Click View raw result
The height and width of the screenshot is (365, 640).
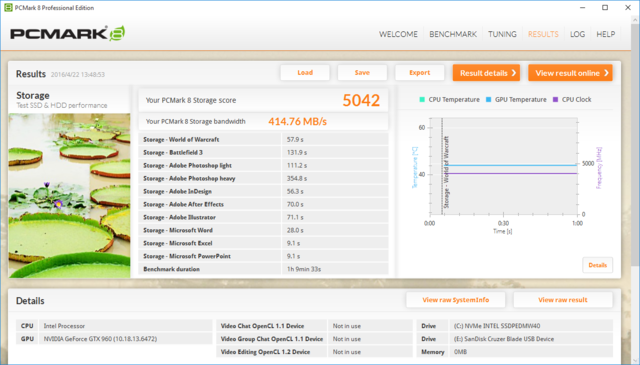(x=563, y=300)
